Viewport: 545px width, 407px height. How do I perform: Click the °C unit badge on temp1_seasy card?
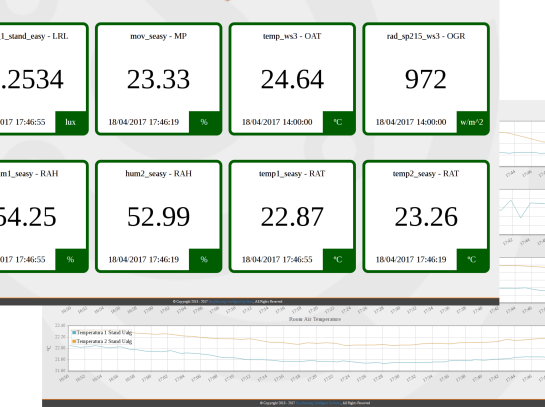(338, 259)
